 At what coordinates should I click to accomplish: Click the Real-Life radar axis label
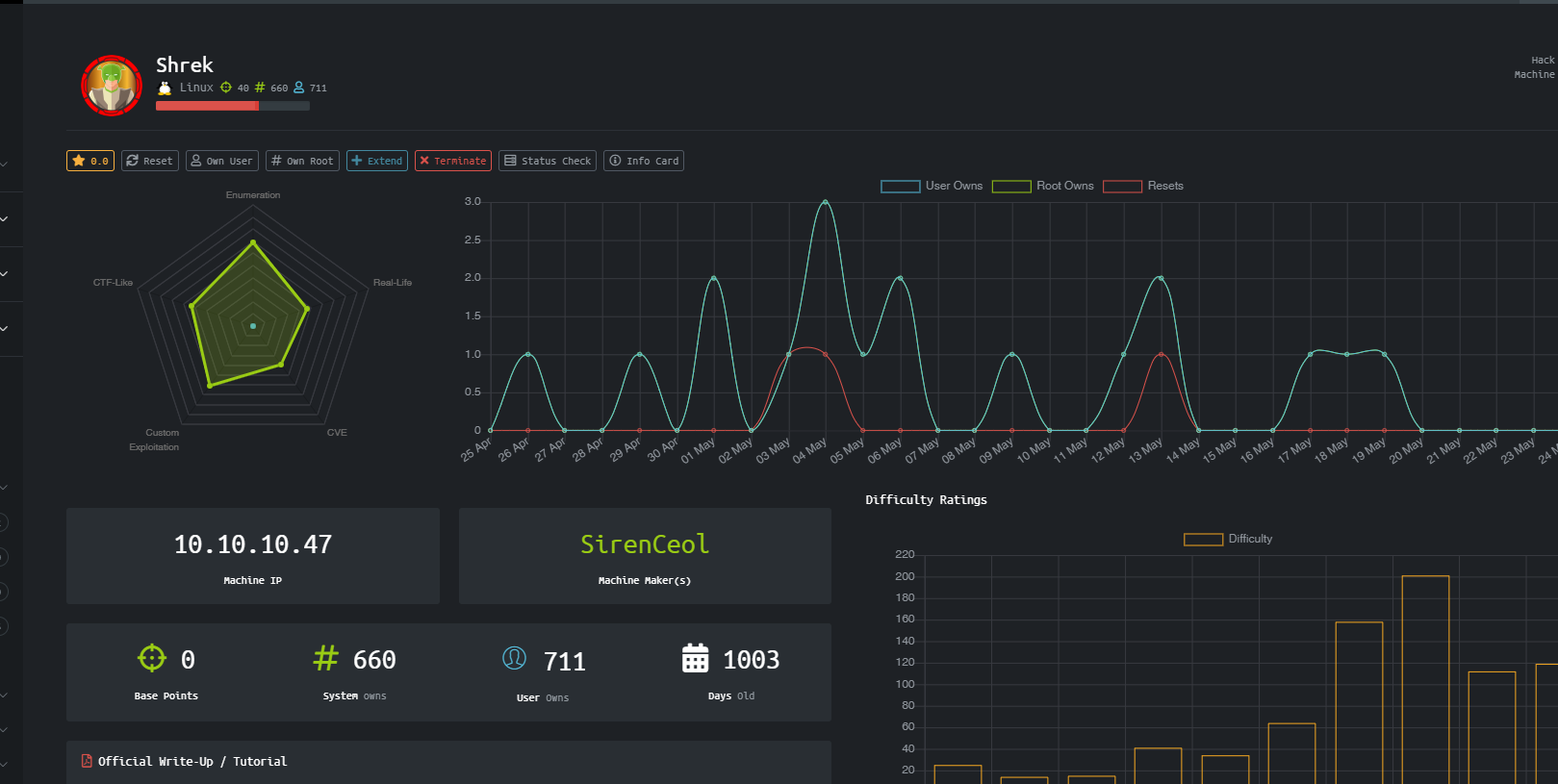coord(393,283)
